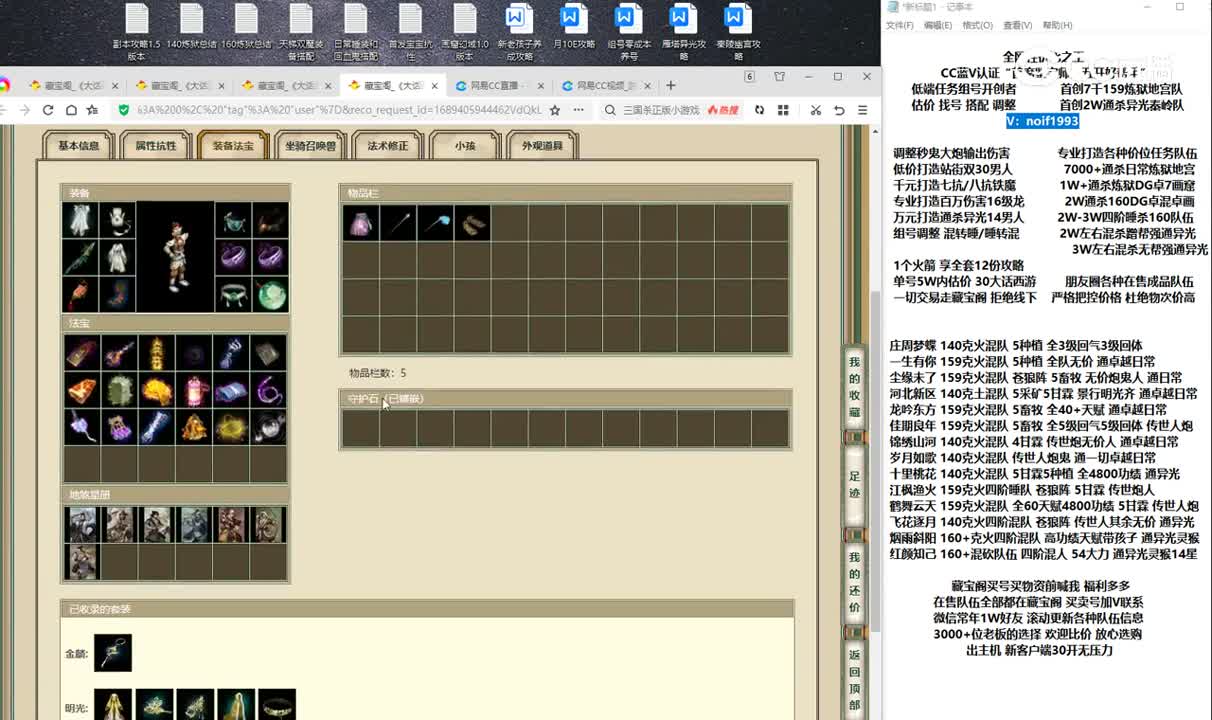Open the 法术修正 tab

[x=388, y=145]
